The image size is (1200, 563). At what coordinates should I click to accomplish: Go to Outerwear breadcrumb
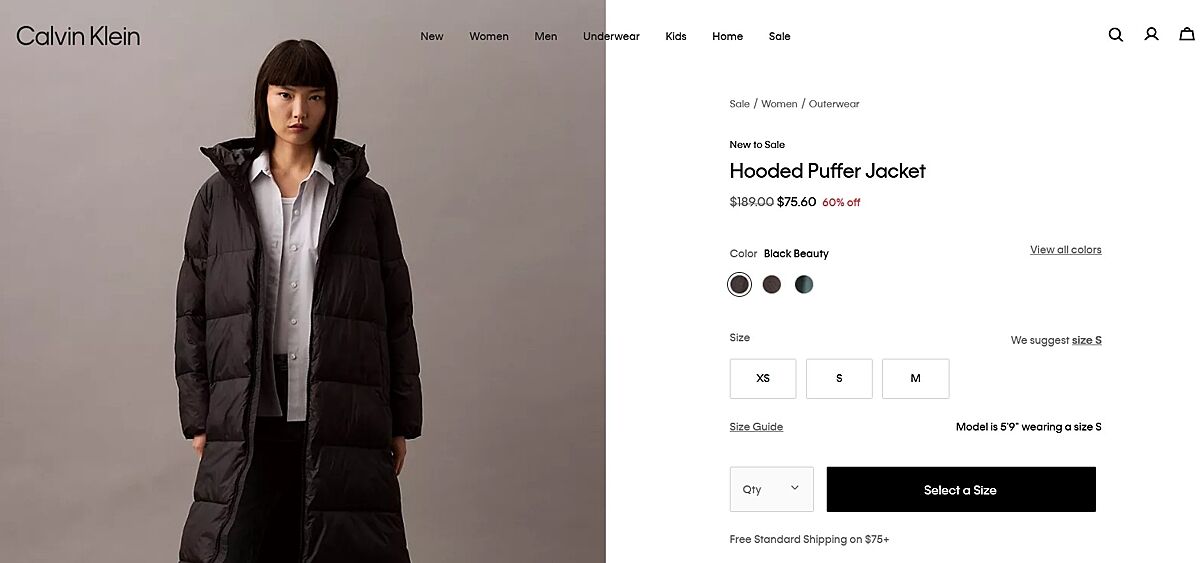point(834,104)
